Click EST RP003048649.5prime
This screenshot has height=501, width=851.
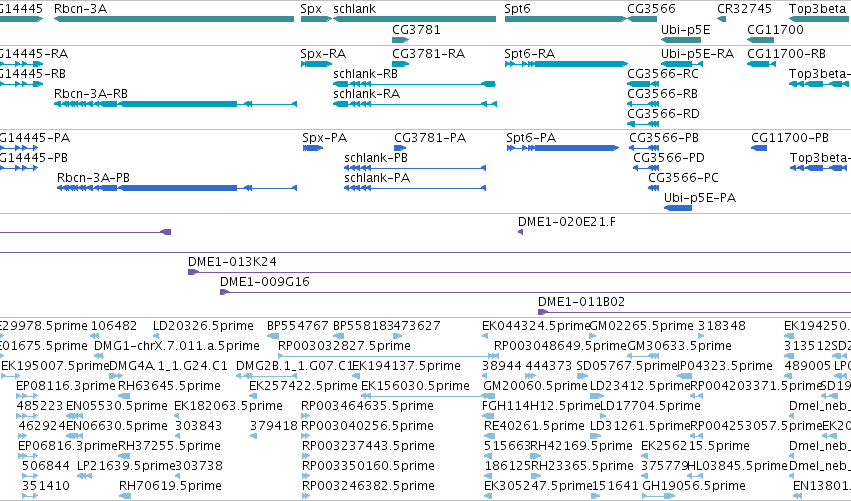pyautogui.click(x=561, y=346)
